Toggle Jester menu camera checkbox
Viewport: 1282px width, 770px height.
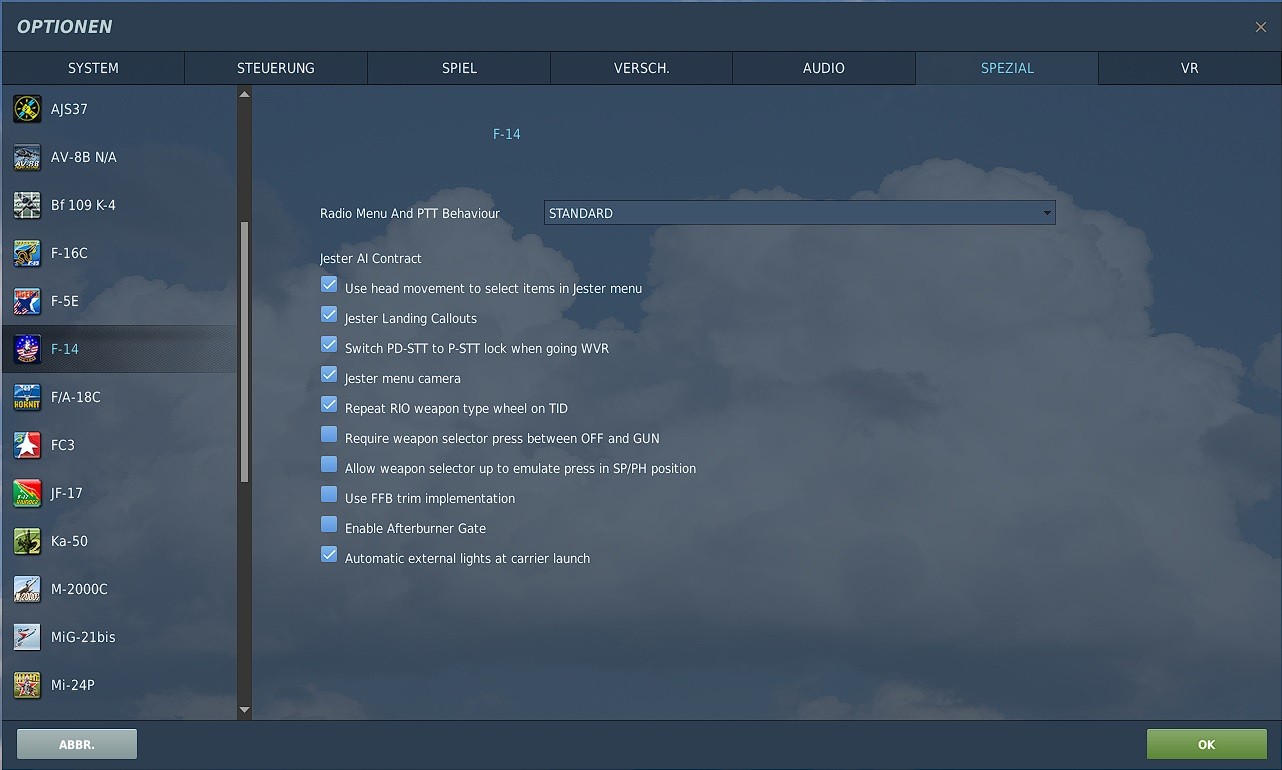click(329, 375)
